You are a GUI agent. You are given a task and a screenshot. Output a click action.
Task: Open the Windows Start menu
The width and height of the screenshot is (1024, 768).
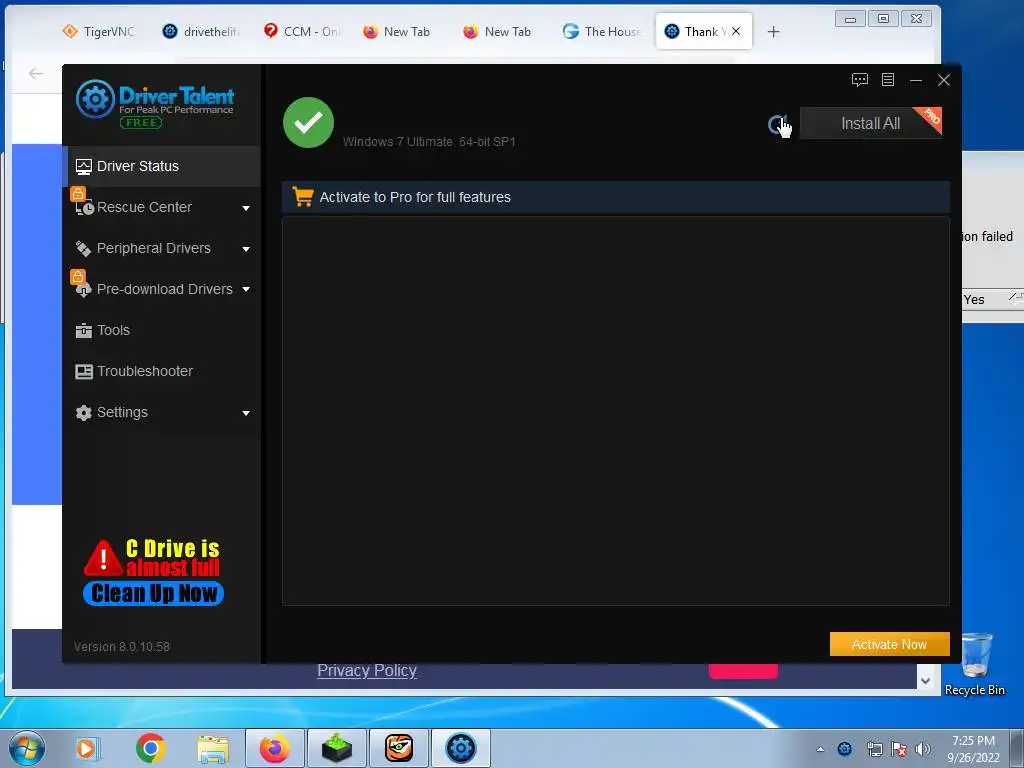[x=26, y=748]
